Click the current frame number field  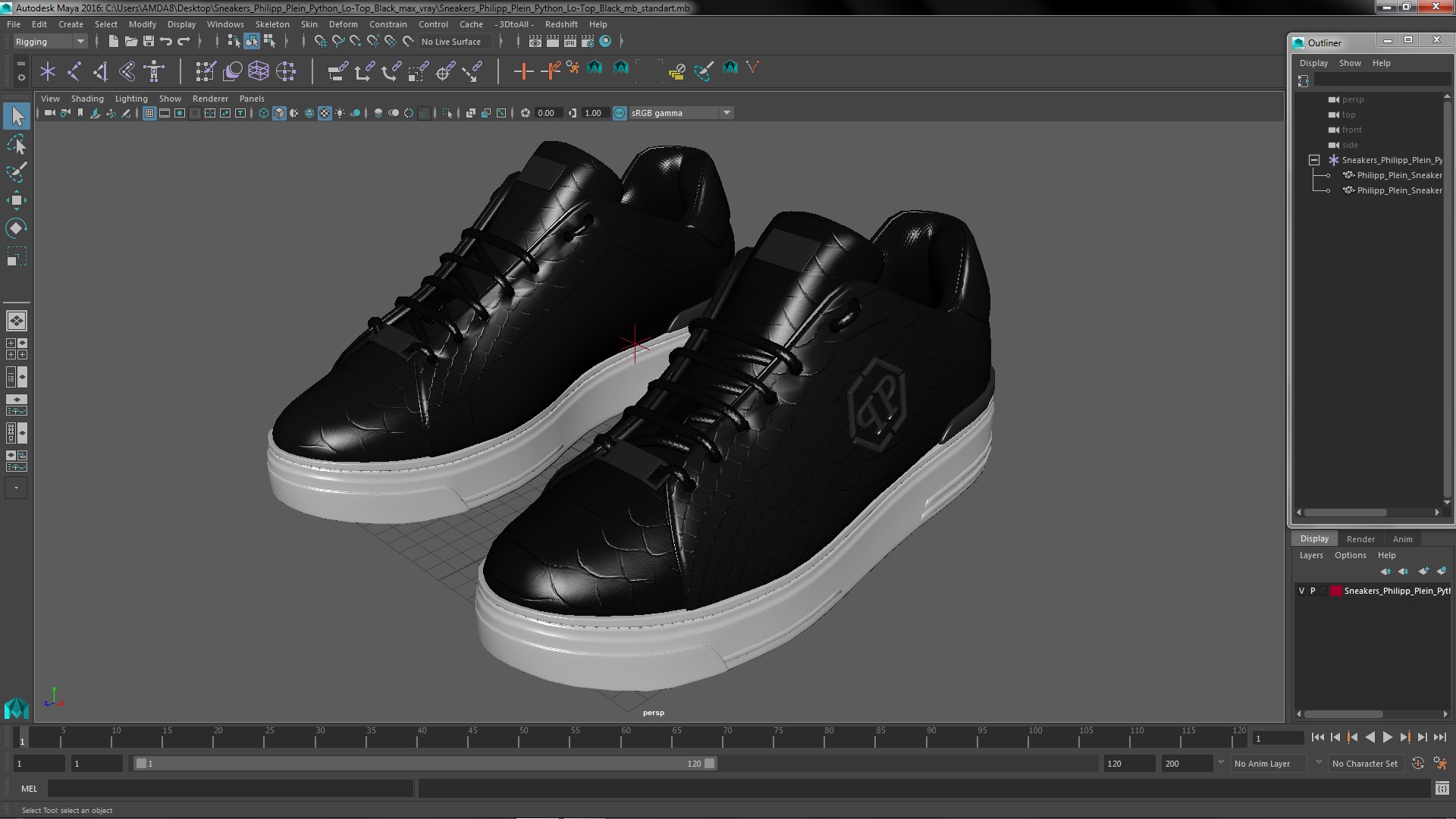(x=1279, y=738)
